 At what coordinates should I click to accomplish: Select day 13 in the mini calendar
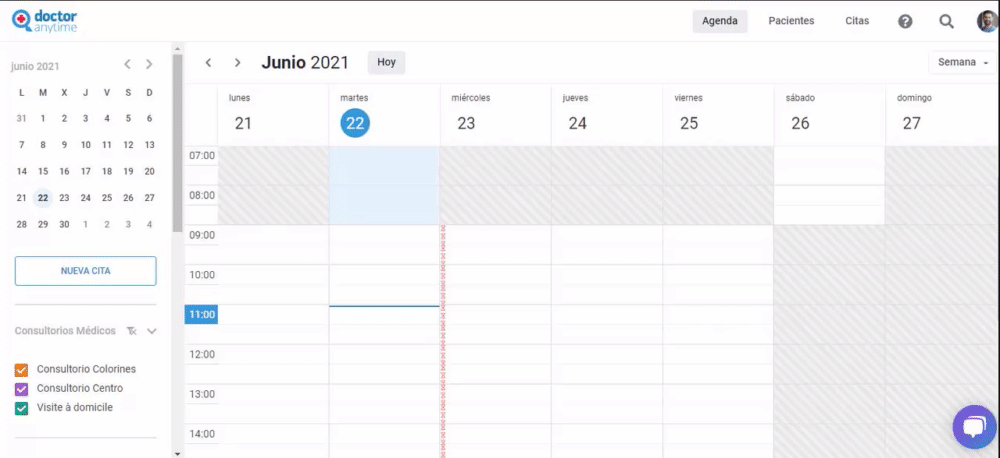pyautogui.click(x=149, y=145)
